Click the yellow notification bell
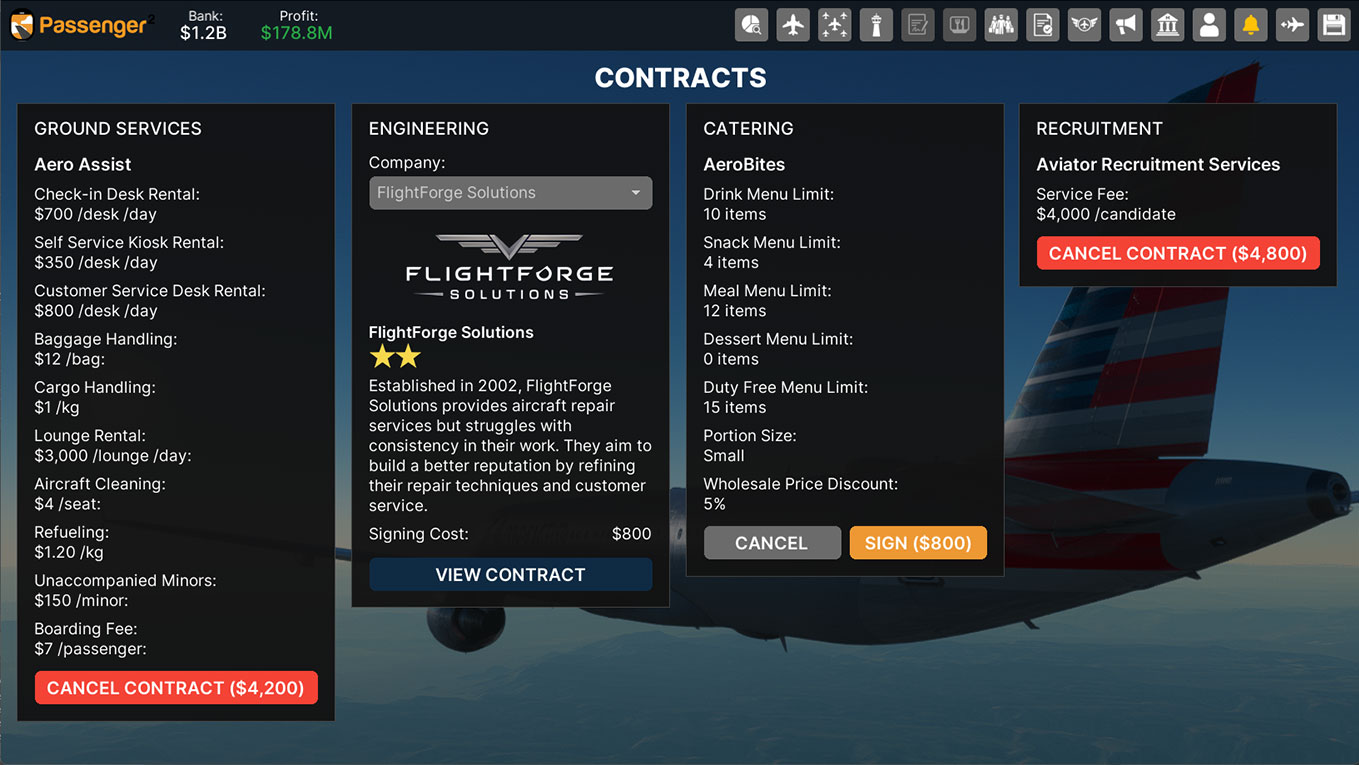The image size is (1359, 765). click(1250, 25)
